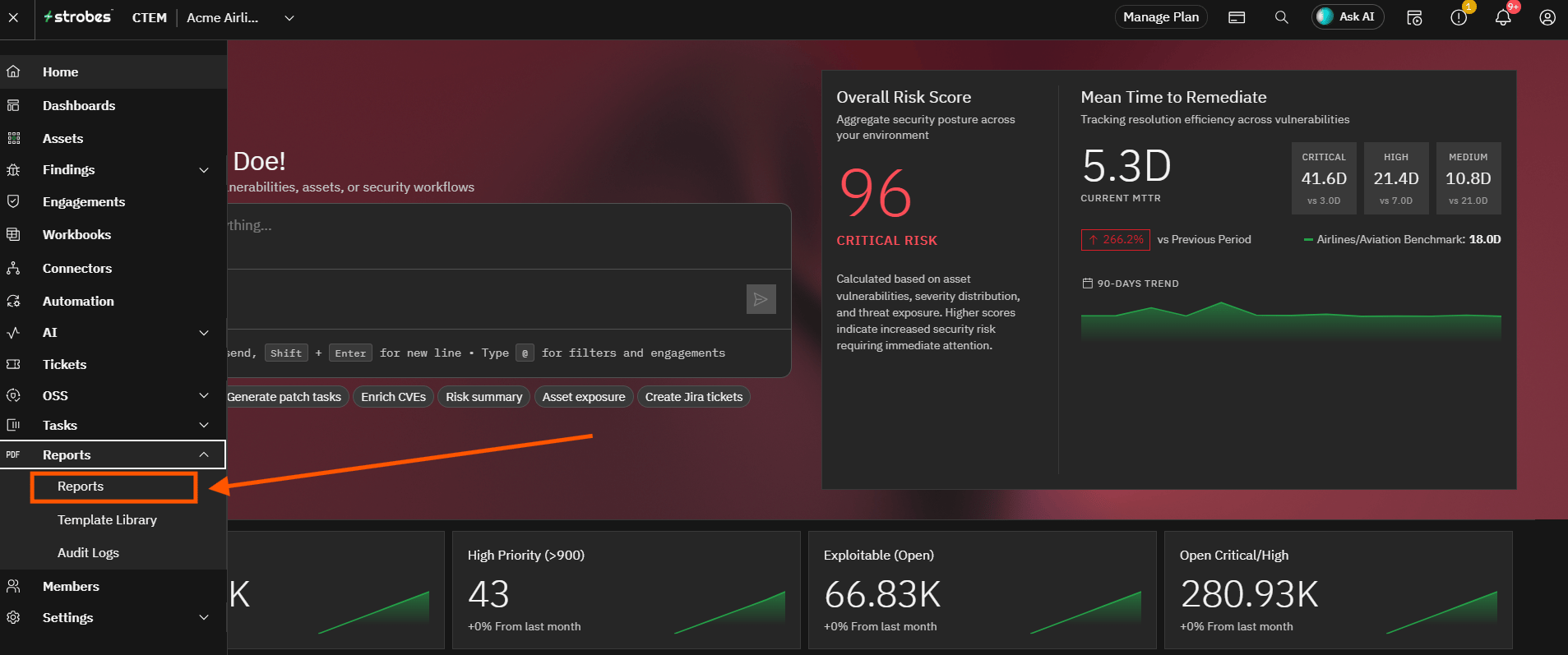Open the notifications bell
The width and height of the screenshot is (1568, 655).
tap(1503, 17)
